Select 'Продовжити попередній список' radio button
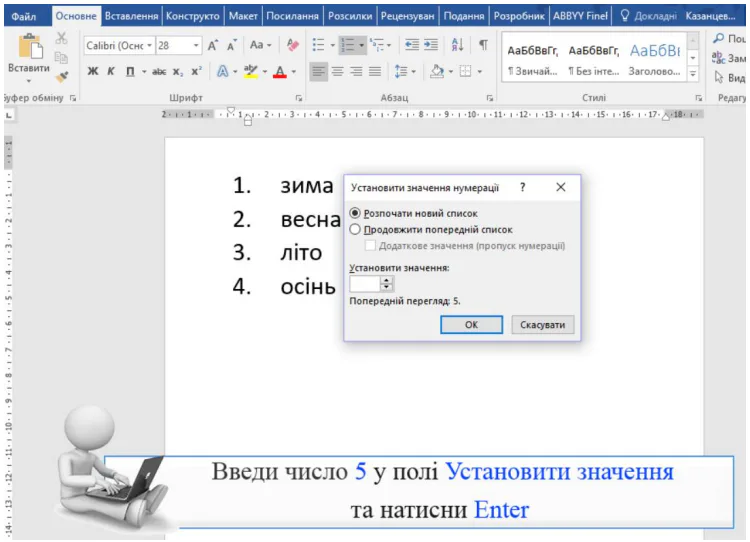 (355, 229)
